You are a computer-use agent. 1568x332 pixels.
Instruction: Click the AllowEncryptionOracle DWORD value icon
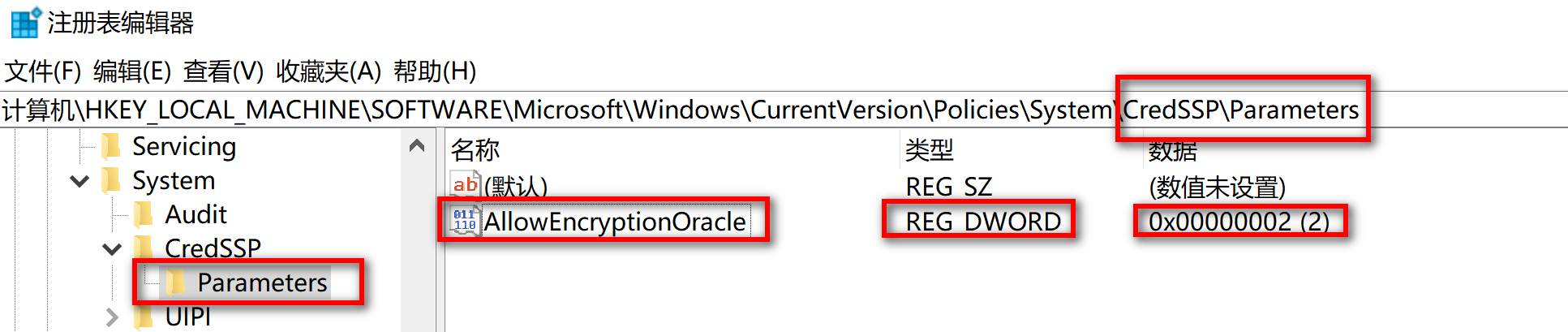465,221
